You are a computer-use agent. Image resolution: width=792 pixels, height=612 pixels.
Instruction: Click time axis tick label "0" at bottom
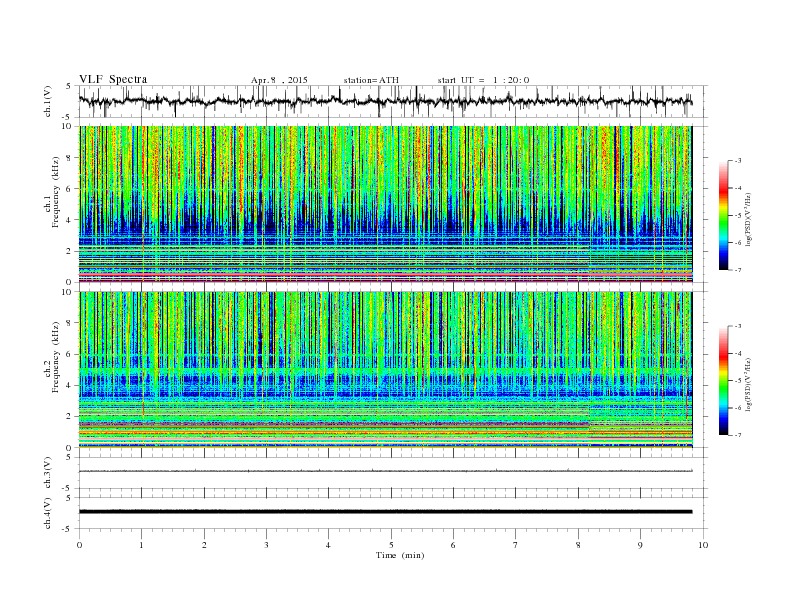click(x=79, y=545)
